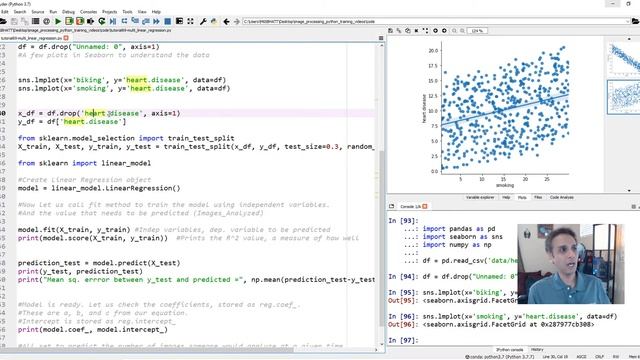Show previous plot arrow
The height and width of the screenshot is (360, 640).
(436, 31)
